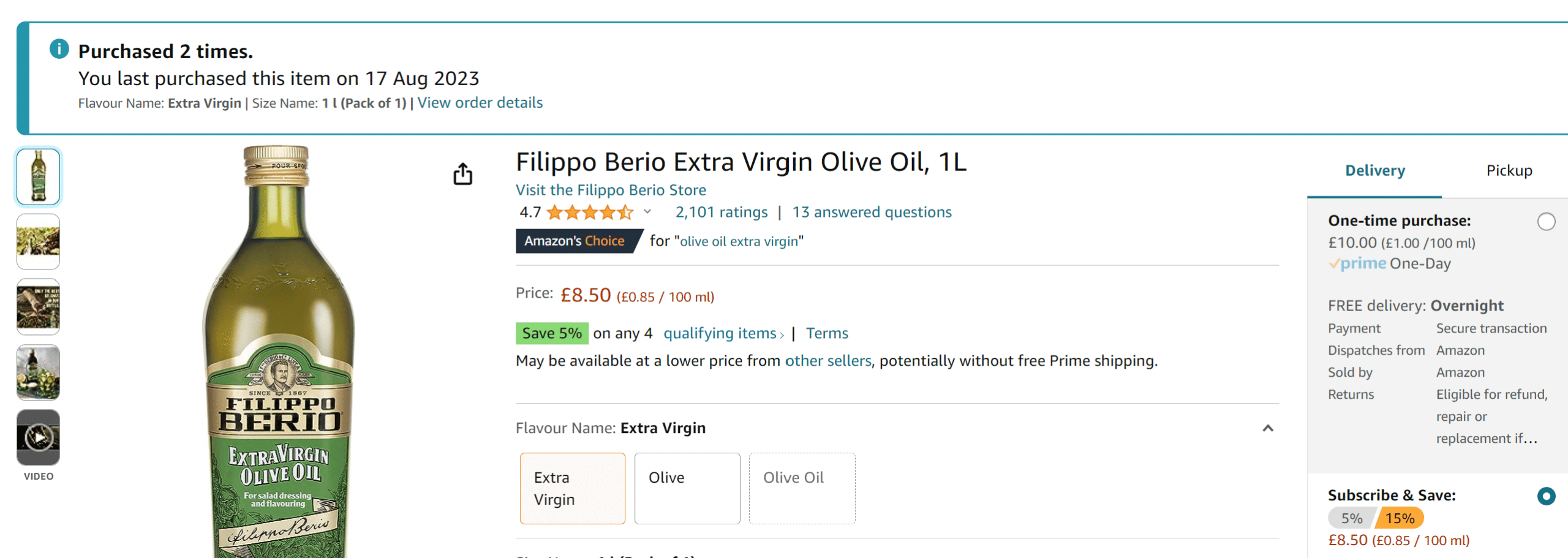The height and width of the screenshot is (558, 1568).
Task: Select the olive harvest second thumbnail
Action: (39, 242)
